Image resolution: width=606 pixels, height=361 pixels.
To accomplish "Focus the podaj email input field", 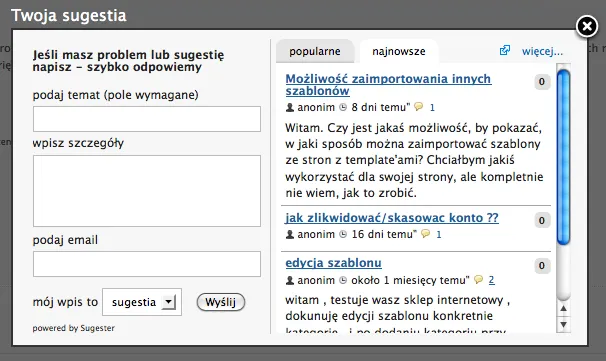I will [147, 264].
